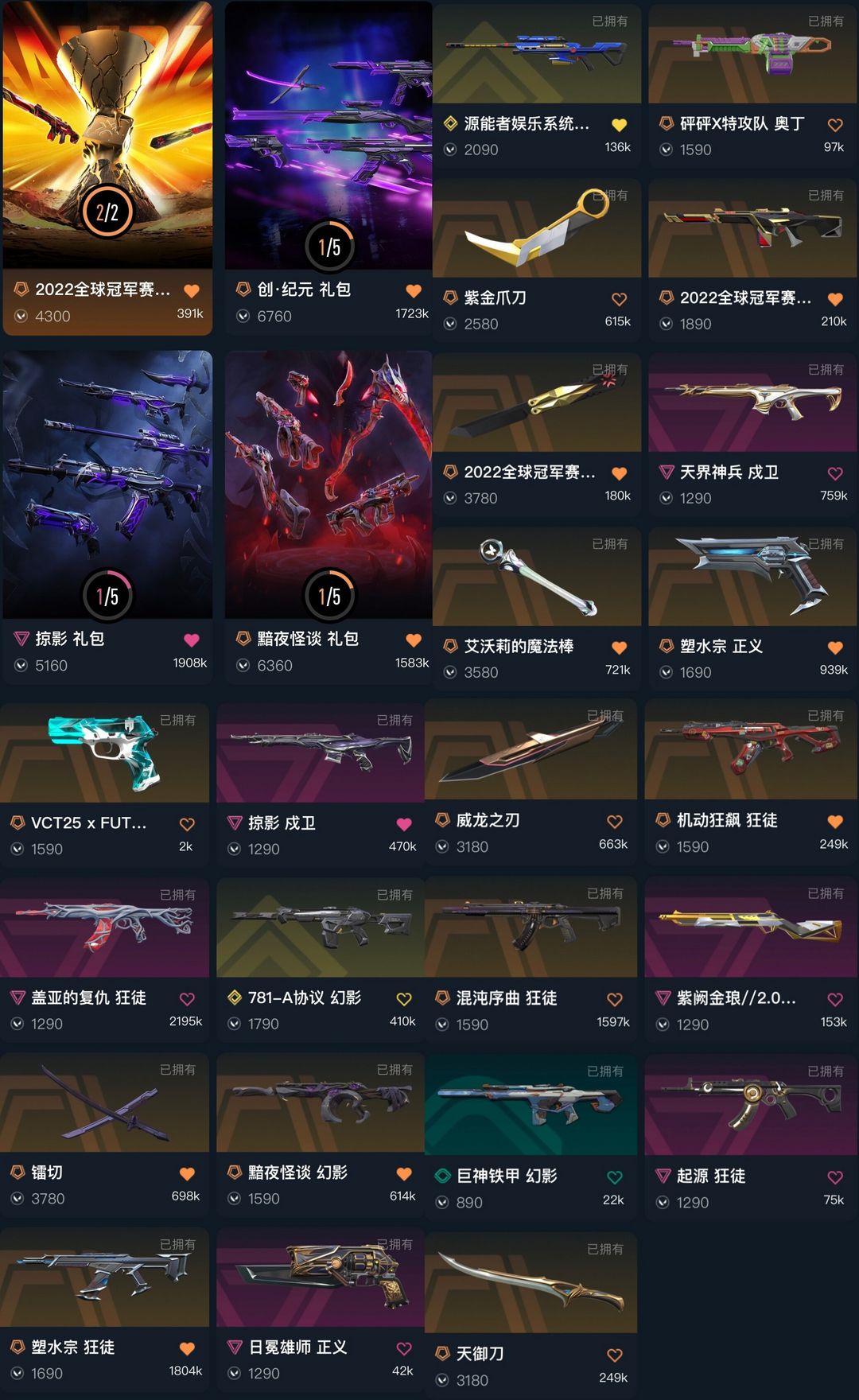Click the heart icon on 天御刀
This screenshot has width=859, height=1400.
tap(615, 1355)
